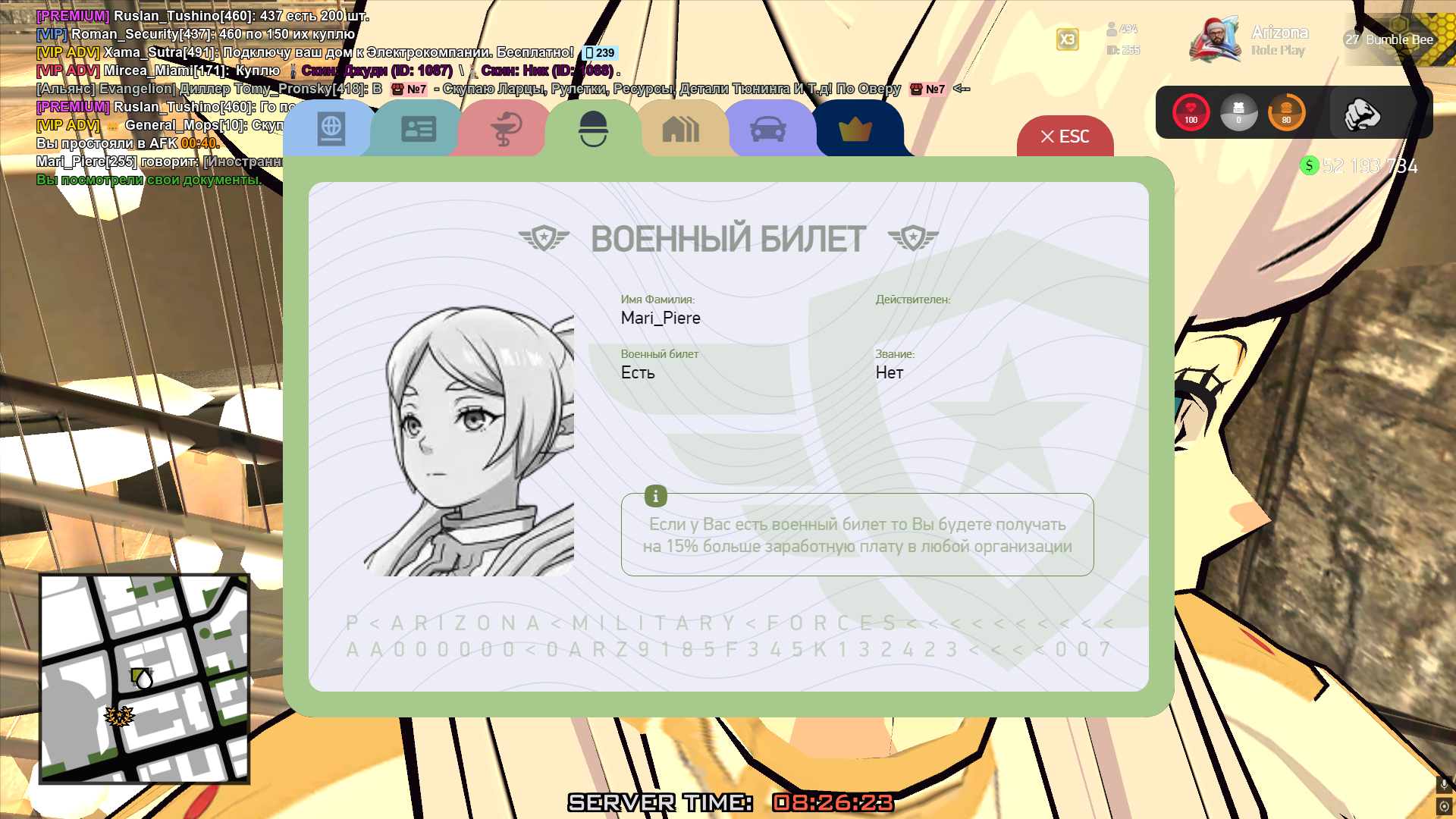Click the microphone icon at corner
1456x819 pixels.
coord(1444,783)
